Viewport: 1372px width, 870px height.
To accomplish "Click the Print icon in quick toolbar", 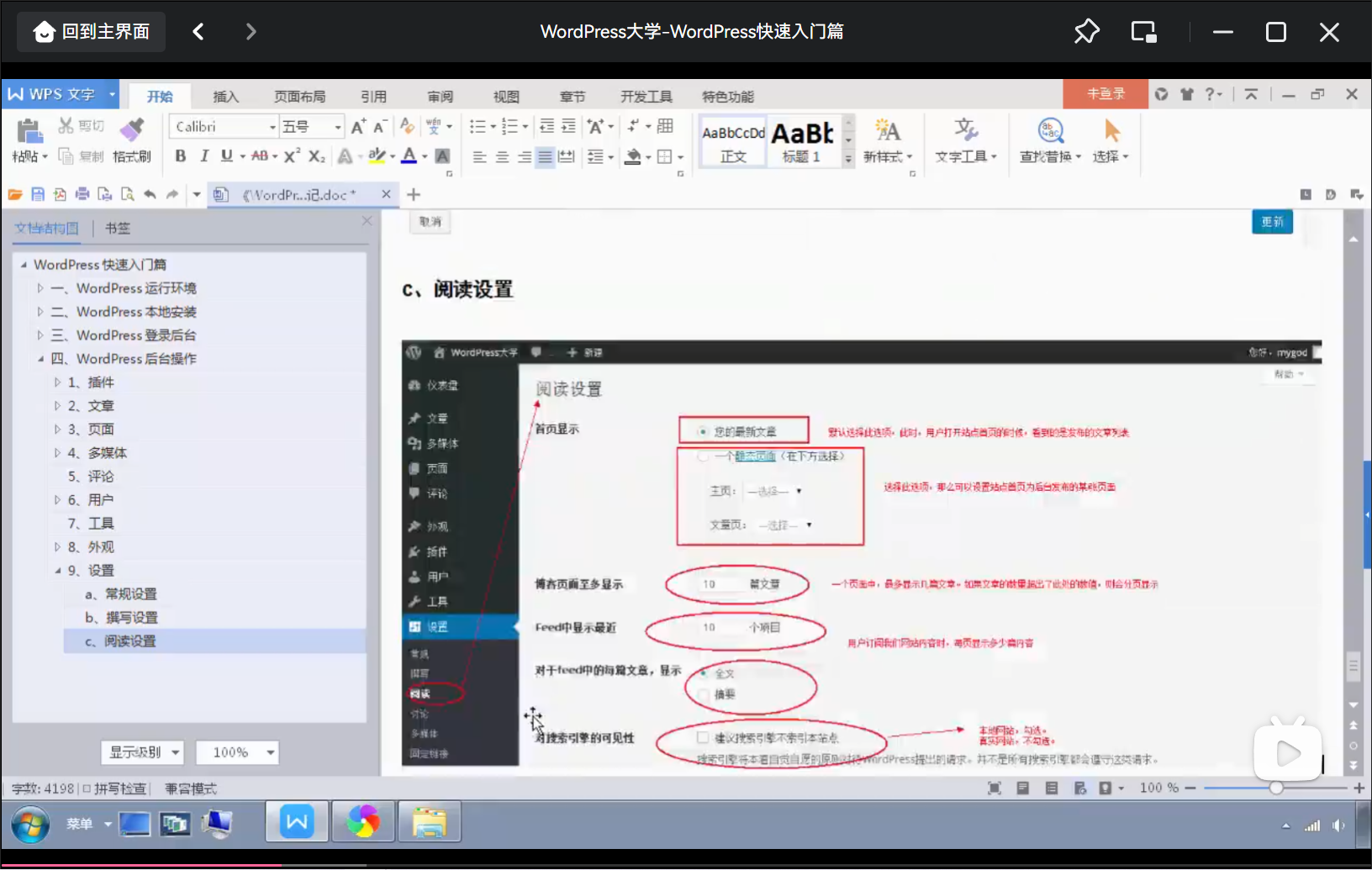I will pyautogui.click(x=82, y=195).
